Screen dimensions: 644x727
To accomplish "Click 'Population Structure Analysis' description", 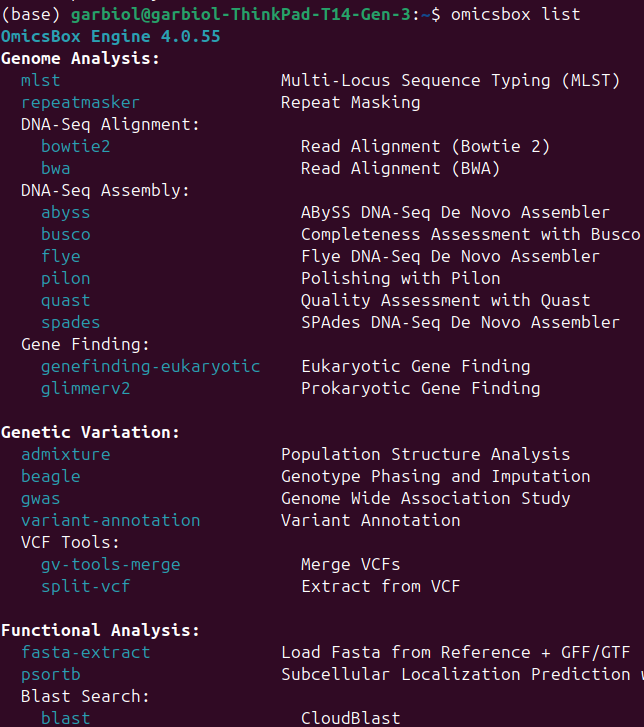I will (425, 455).
